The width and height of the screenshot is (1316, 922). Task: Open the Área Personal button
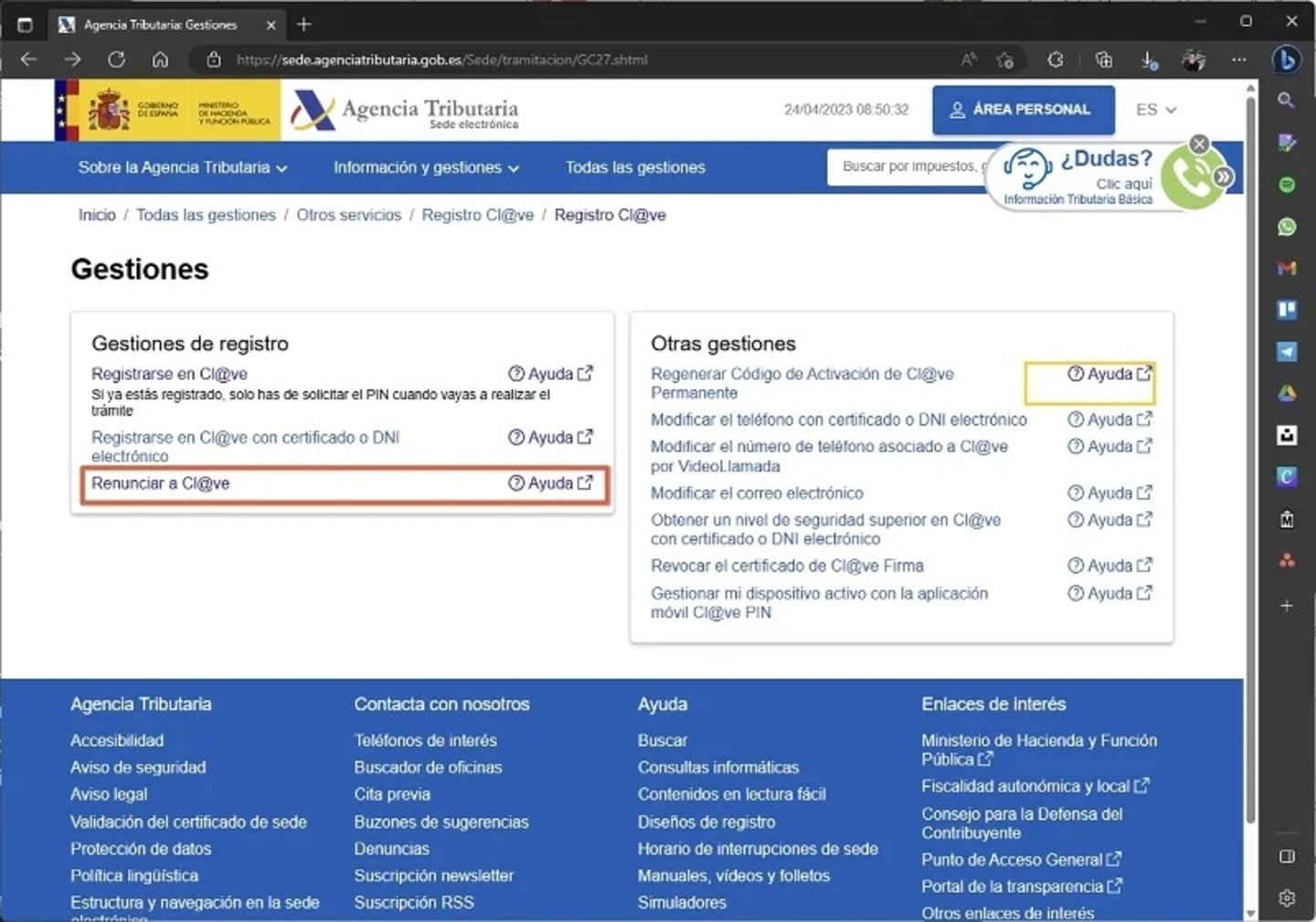[1023, 110]
